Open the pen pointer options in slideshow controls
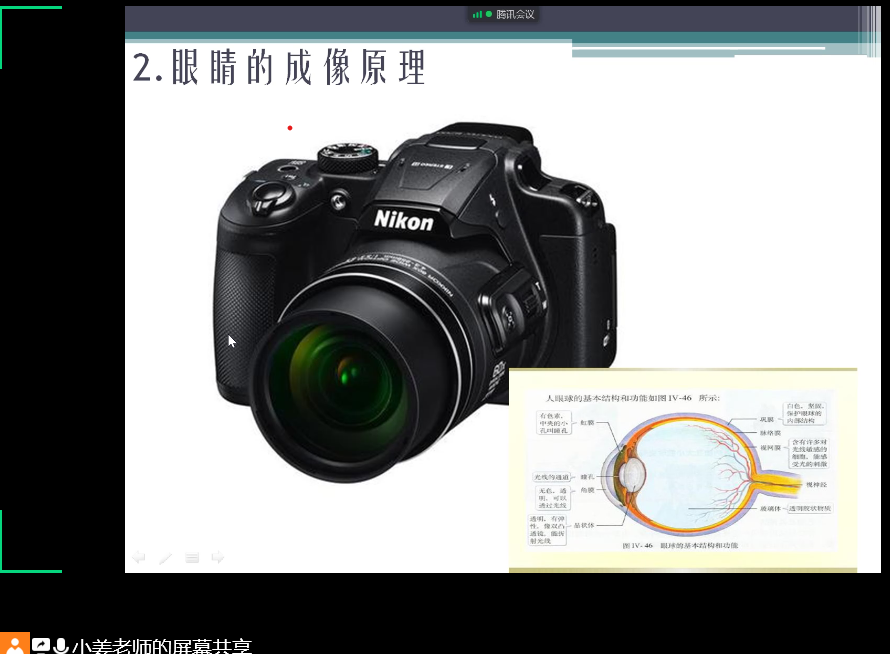 point(165,558)
